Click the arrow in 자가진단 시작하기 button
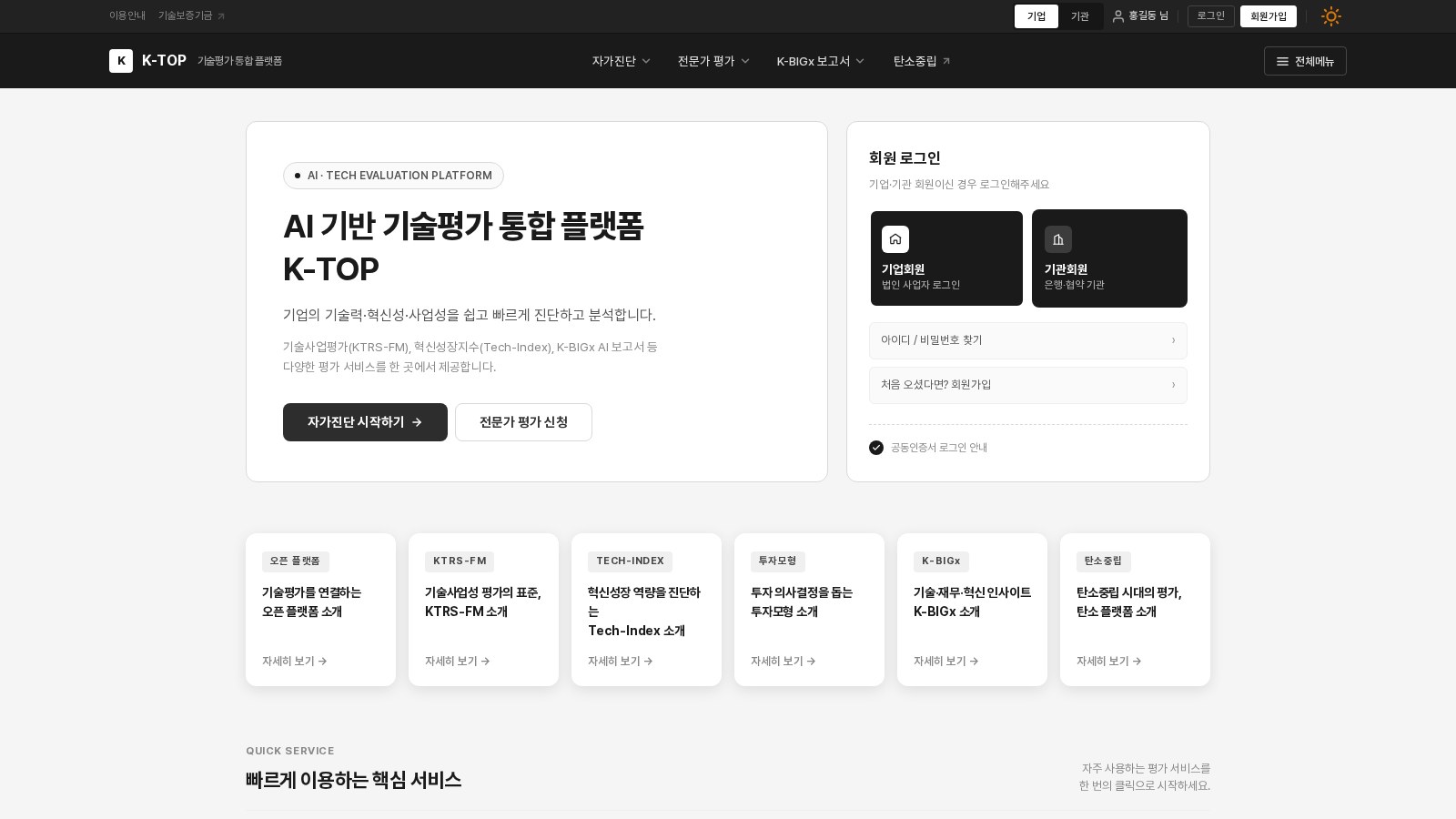Image resolution: width=1456 pixels, height=819 pixels. (417, 422)
